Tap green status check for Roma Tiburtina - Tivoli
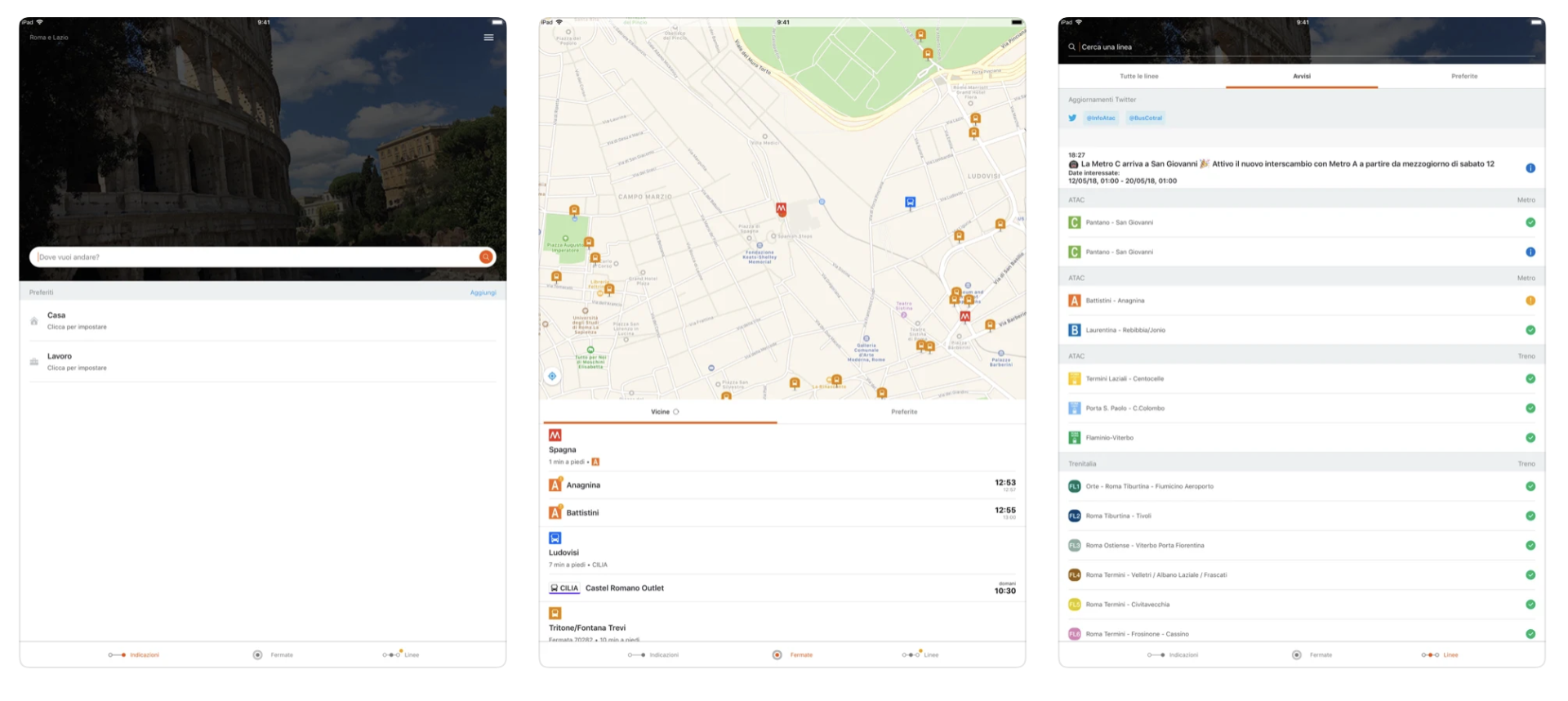The width and height of the screenshot is (1568, 701). [x=1530, y=516]
